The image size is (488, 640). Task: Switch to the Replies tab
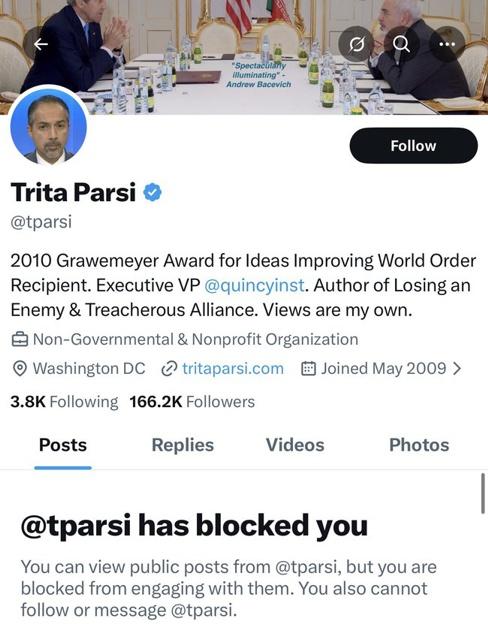click(183, 445)
